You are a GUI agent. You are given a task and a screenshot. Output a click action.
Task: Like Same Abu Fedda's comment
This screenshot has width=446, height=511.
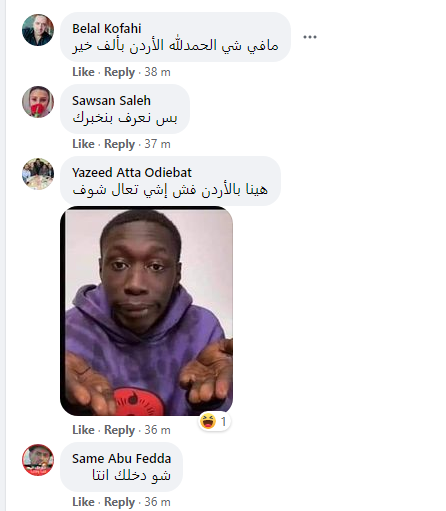coord(83,502)
